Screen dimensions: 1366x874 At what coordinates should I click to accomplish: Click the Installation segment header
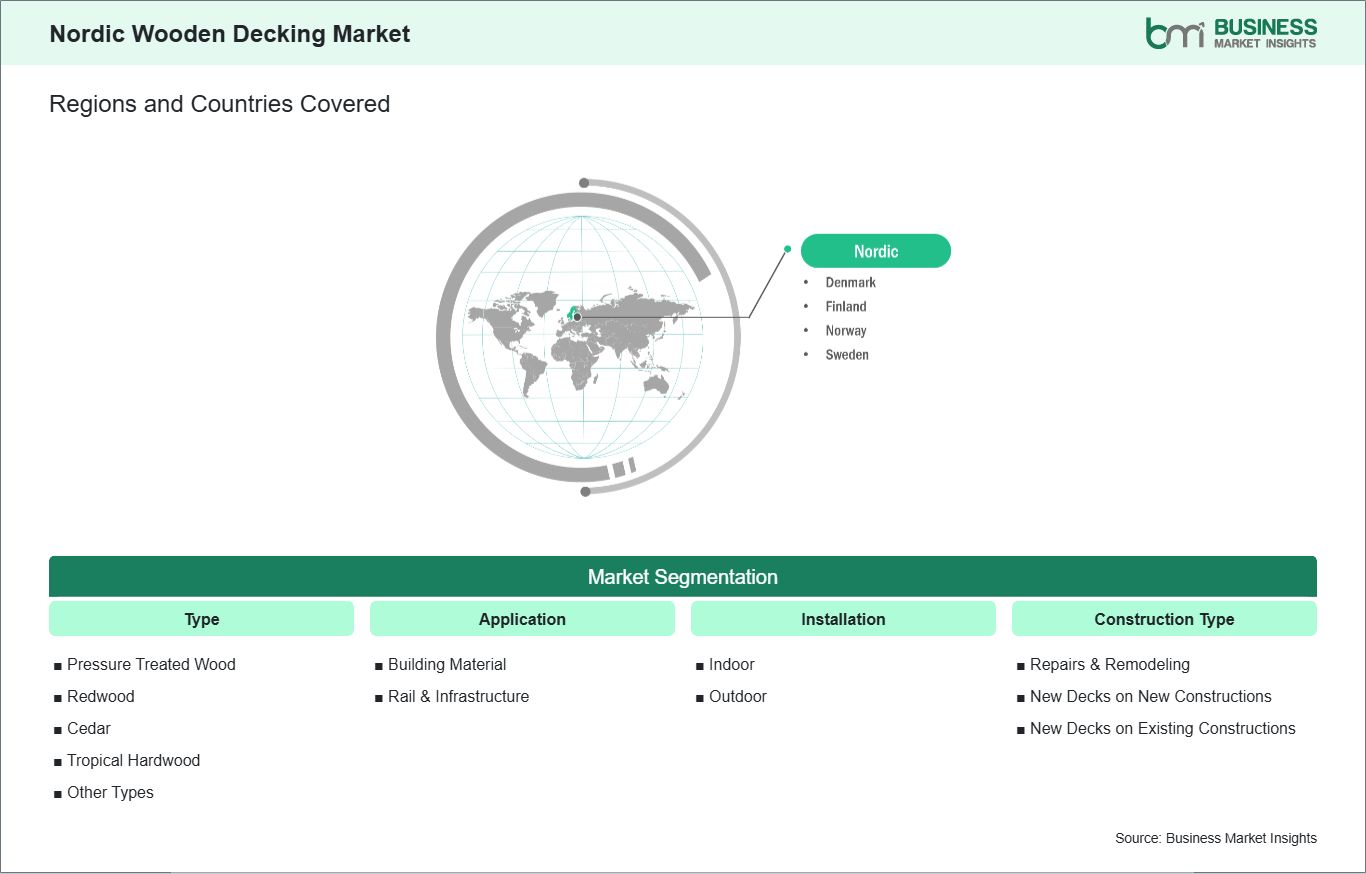pyautogui.click(x=843, y=619)
